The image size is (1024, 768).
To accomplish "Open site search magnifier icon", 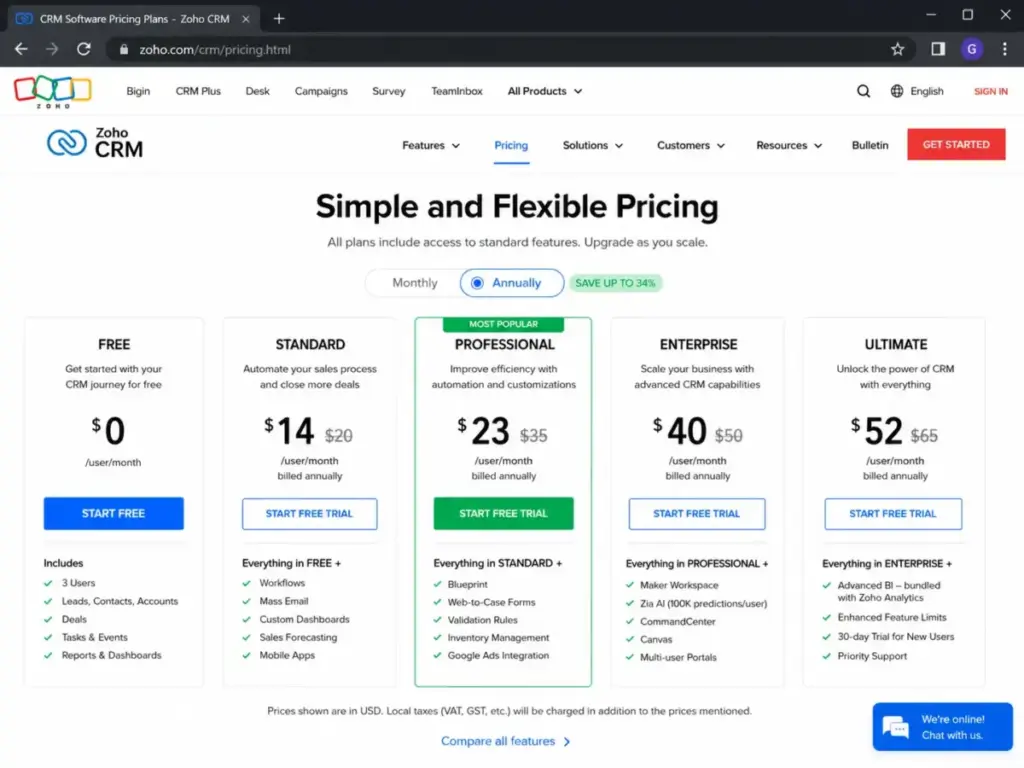I will pyautogui.click(x=863, y=91).
